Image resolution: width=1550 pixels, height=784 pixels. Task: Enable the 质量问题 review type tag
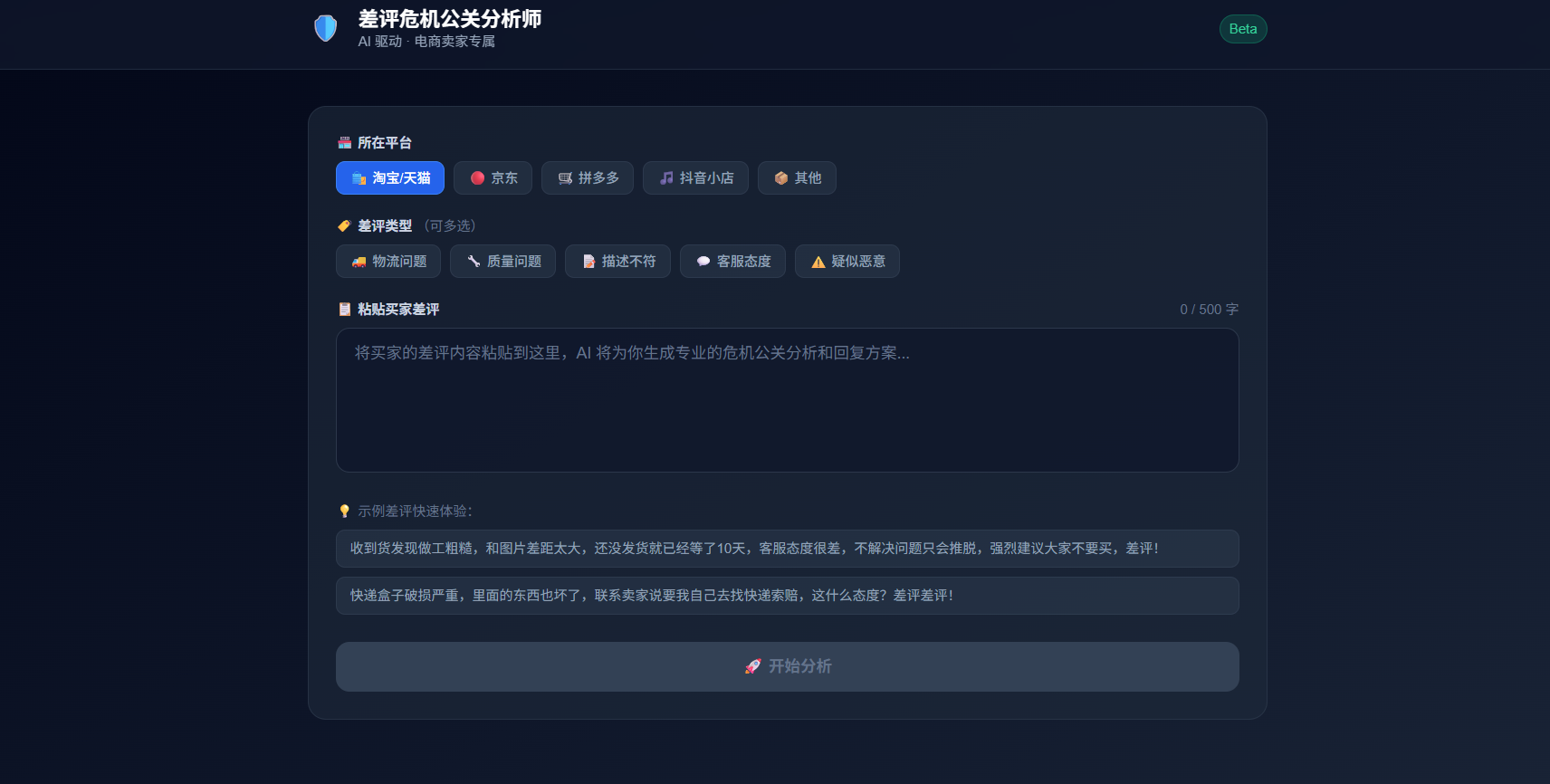coord(502,262)
